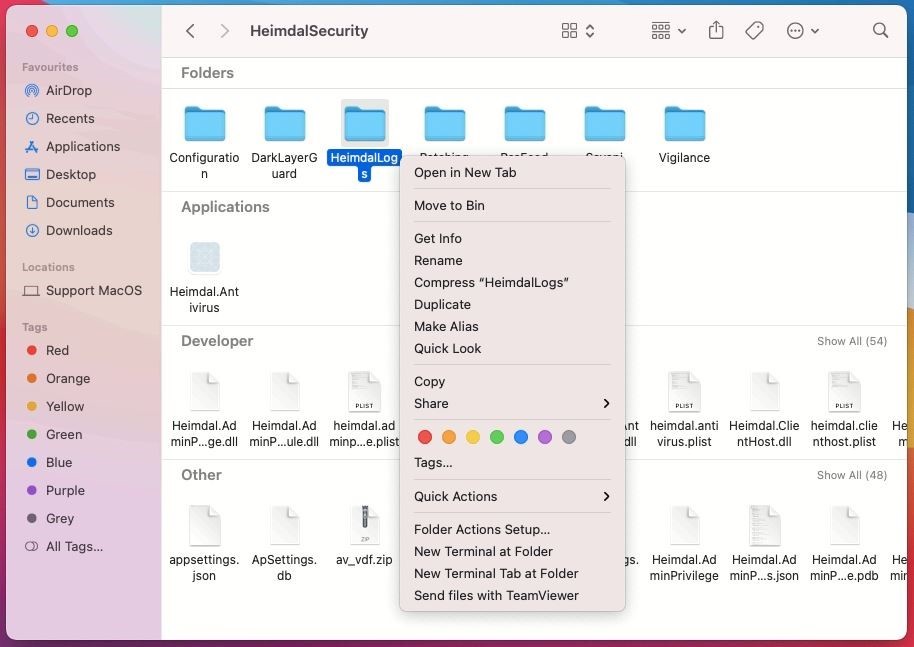Expand the Quick Actions submenu
The image size is (914, 647).
(512, 497)
